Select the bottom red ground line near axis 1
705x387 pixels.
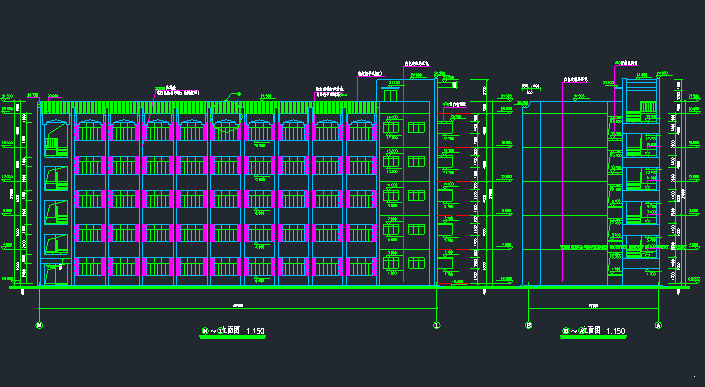[454, 284]
